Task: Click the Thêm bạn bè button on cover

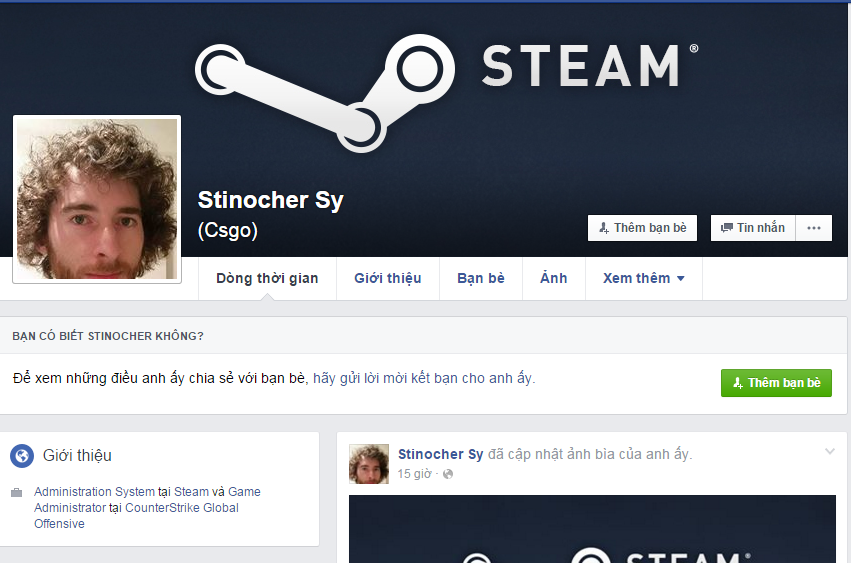Action: (642, 228)
